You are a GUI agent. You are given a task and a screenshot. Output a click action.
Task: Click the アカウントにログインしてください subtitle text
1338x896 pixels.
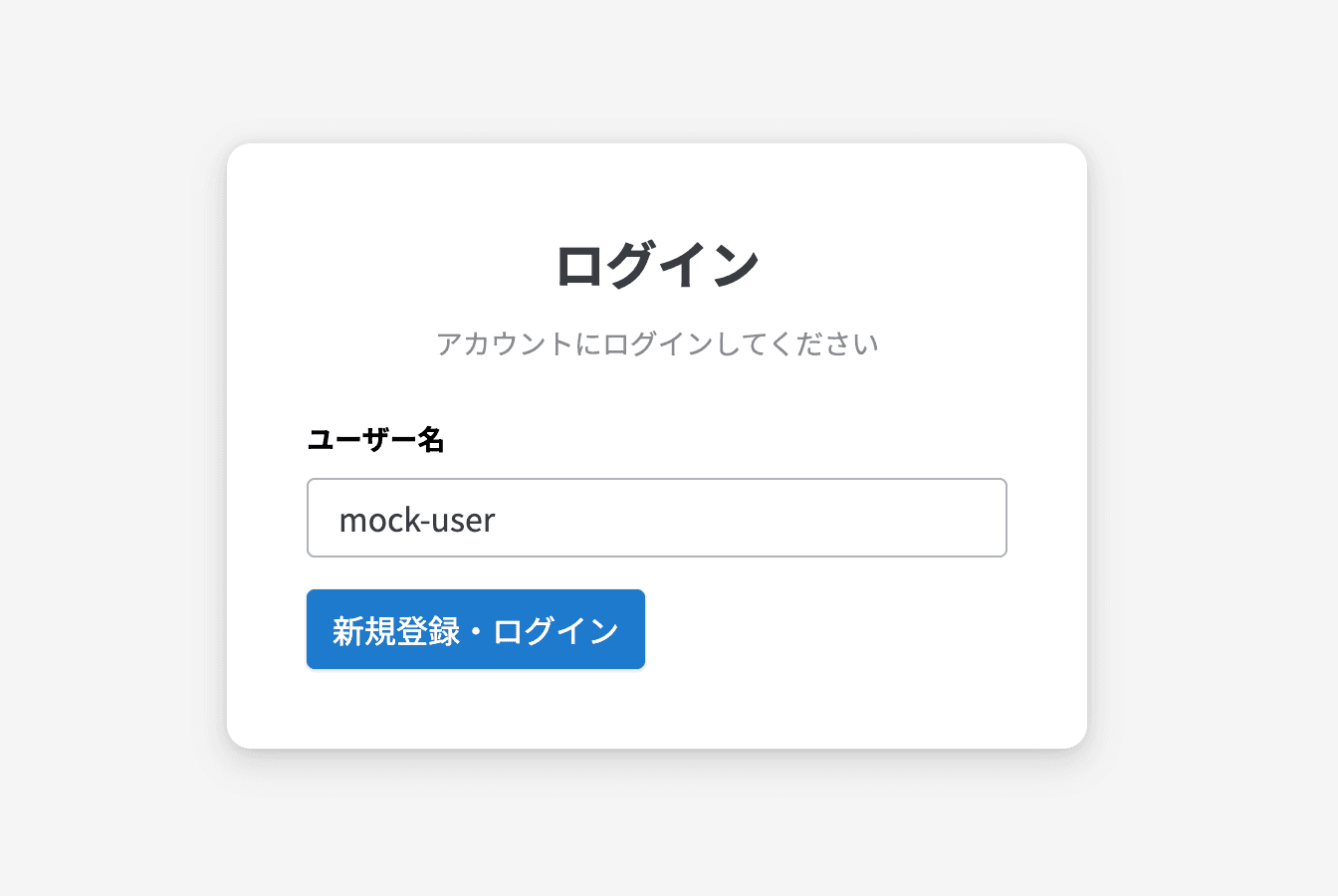658,342
